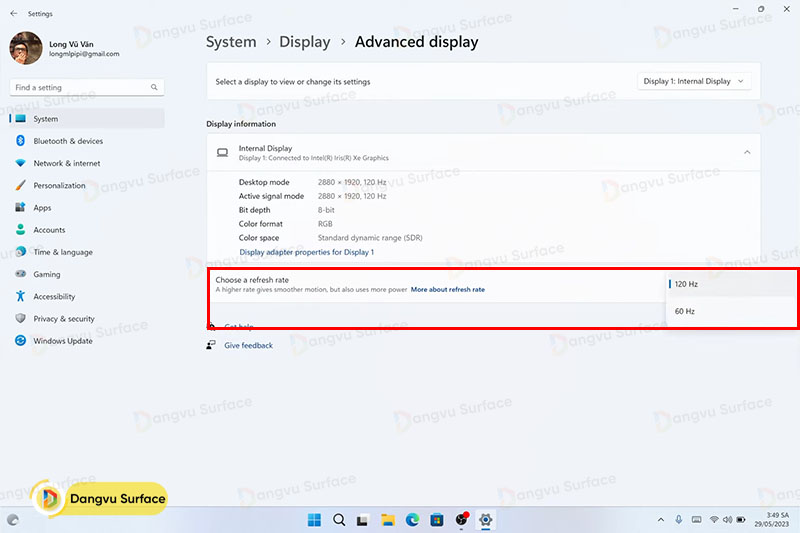Select the 120 Hz refresh rate option
The image size is (800, 533).
click(x=686, y=285)
